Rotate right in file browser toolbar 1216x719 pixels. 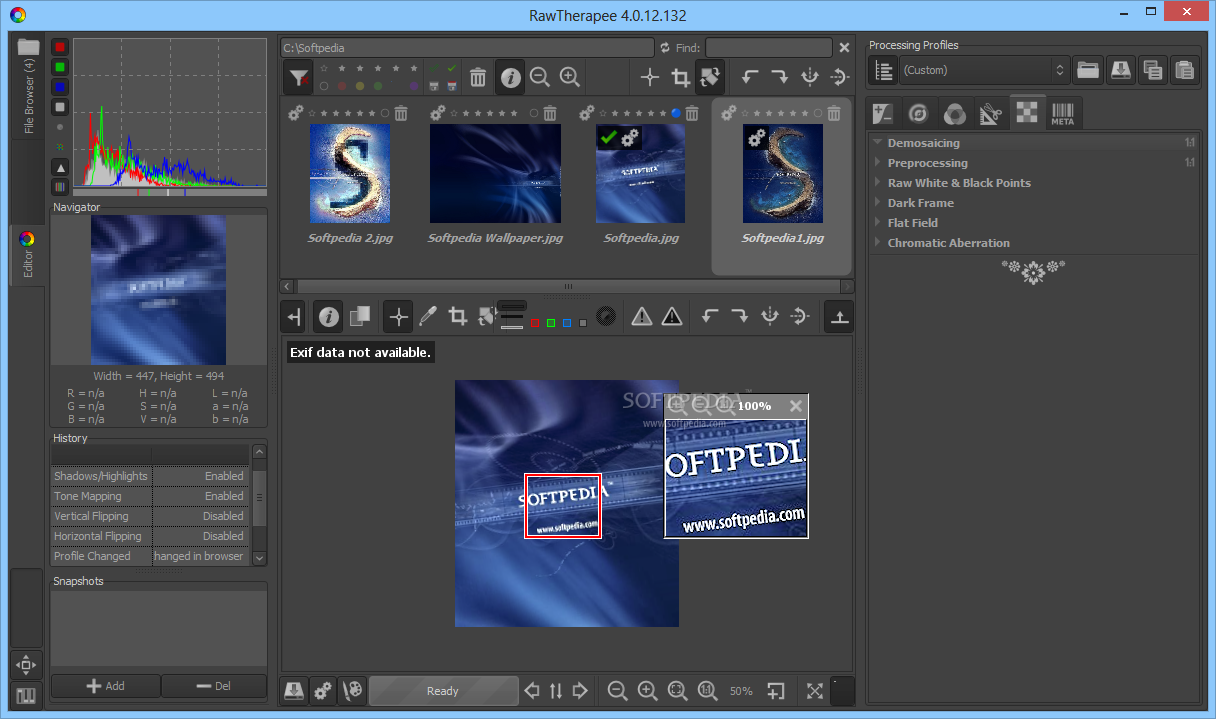click(780, 77)
